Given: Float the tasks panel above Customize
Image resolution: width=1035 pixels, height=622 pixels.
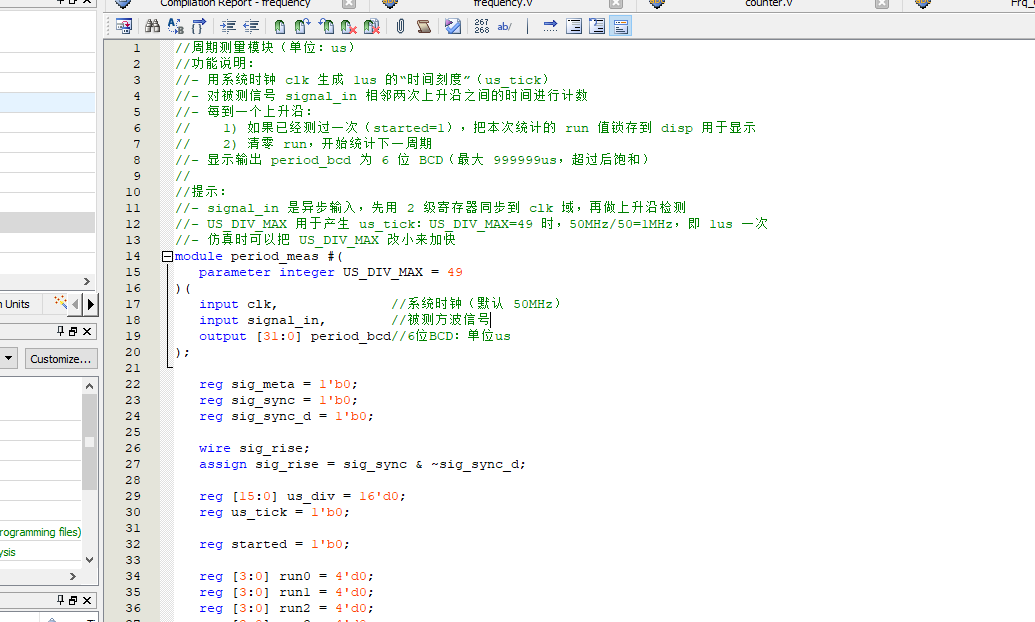Looking at the screenshot, I should 73,331.
